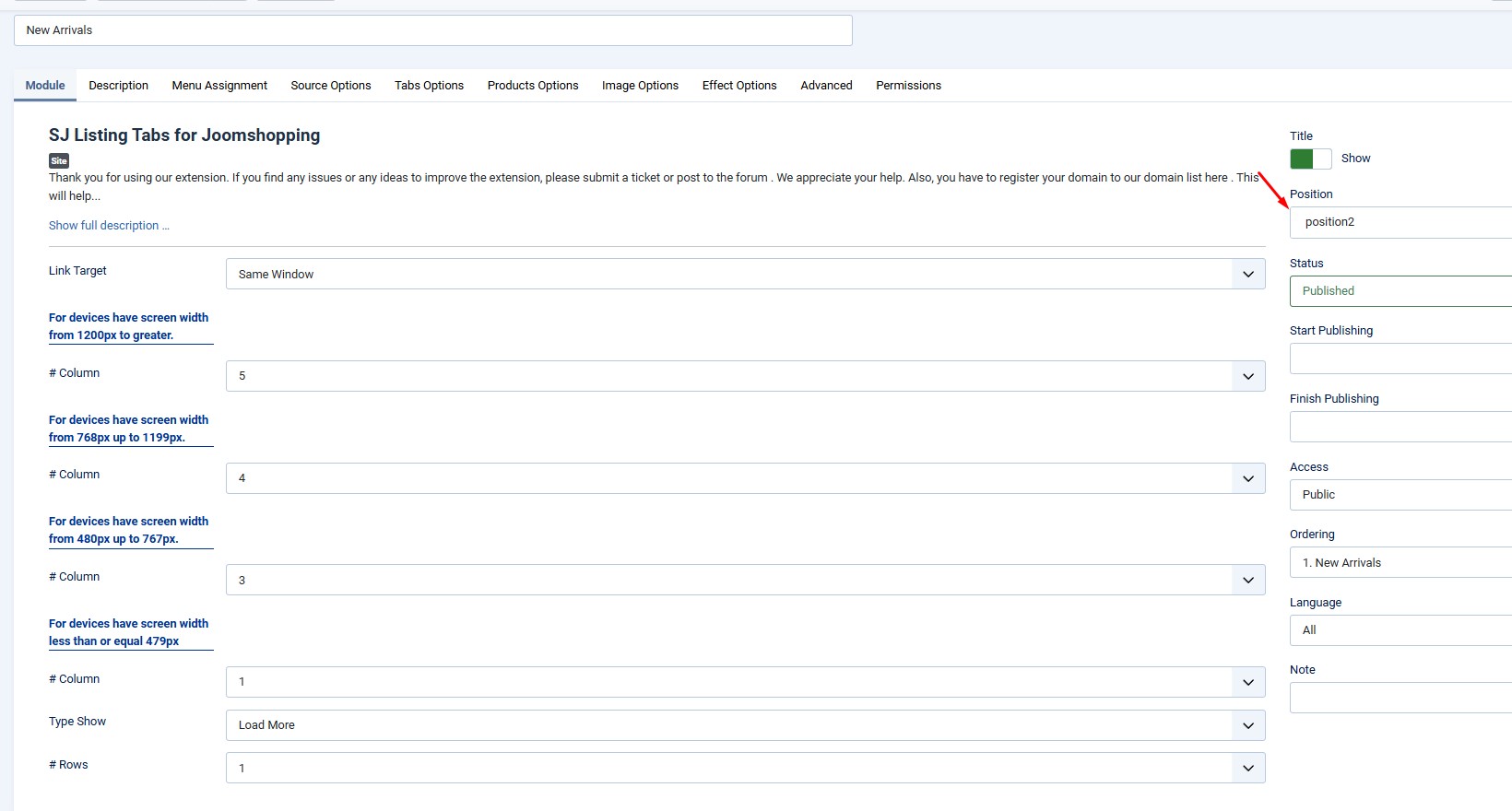
Task: Open the Permissions tab
Action: point(908,86)
